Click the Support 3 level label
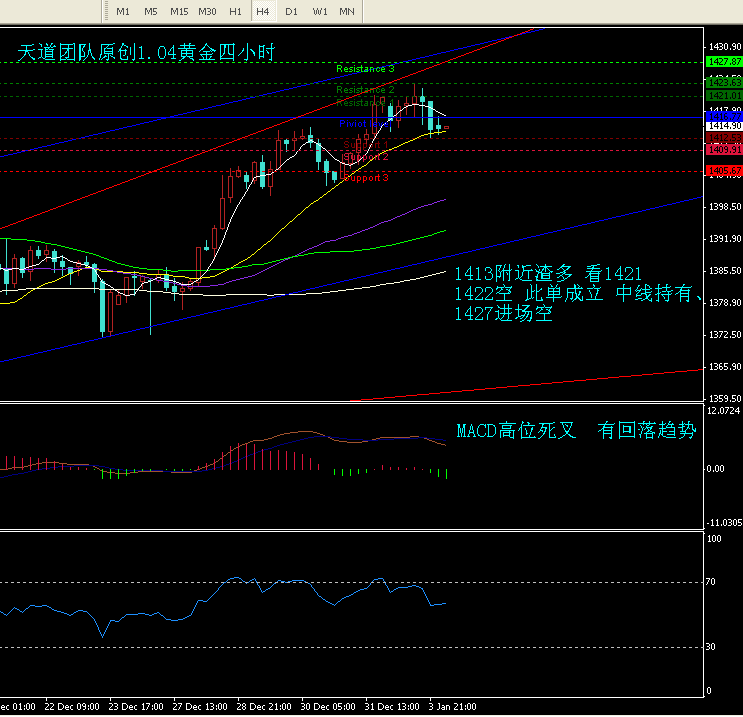Image resolution: width=743 pixels, height=717 pixels. point(365,178)
